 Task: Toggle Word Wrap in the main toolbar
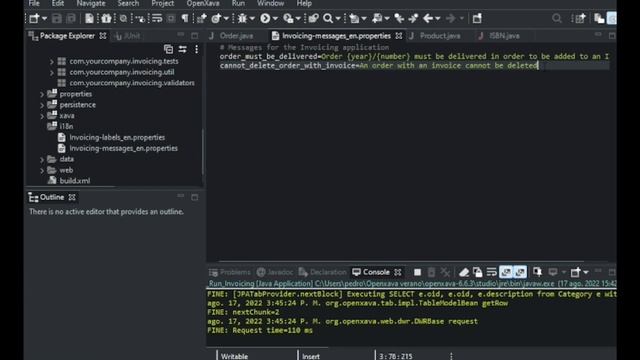[157, 18]
